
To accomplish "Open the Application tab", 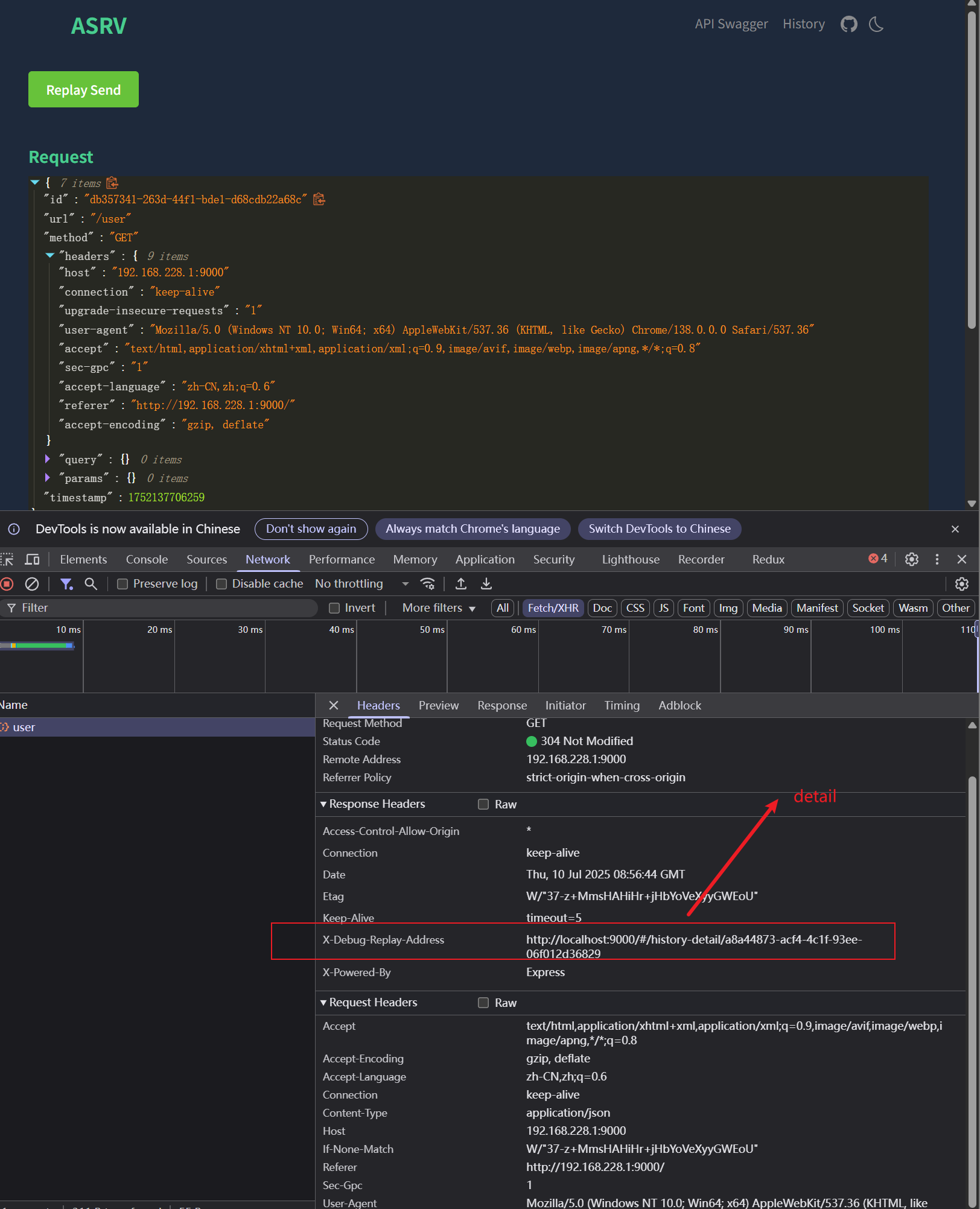I will 485,559.
